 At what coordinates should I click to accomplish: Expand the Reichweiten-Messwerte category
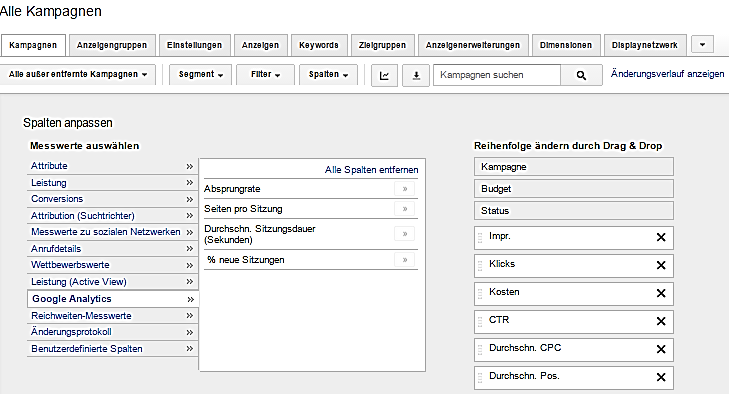tap(113, 316)
